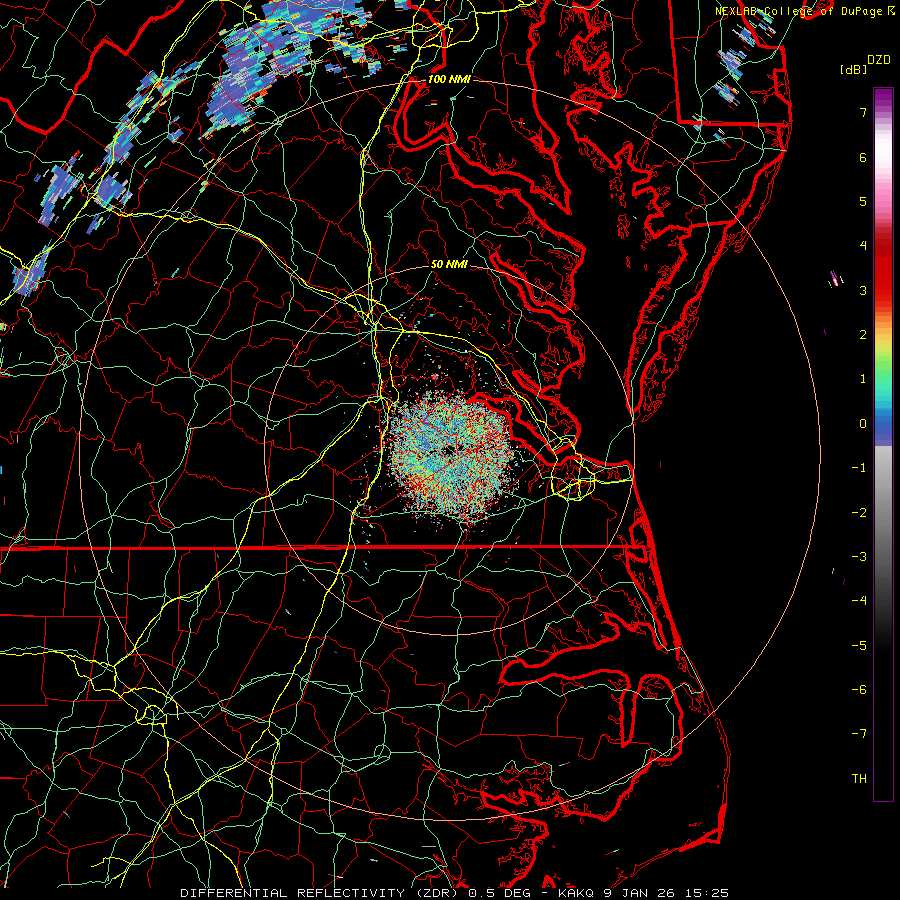Click the "[dB]" unit label
Image resolution: width=900 pixels, height=900 pixels.
tap(853, 69)
